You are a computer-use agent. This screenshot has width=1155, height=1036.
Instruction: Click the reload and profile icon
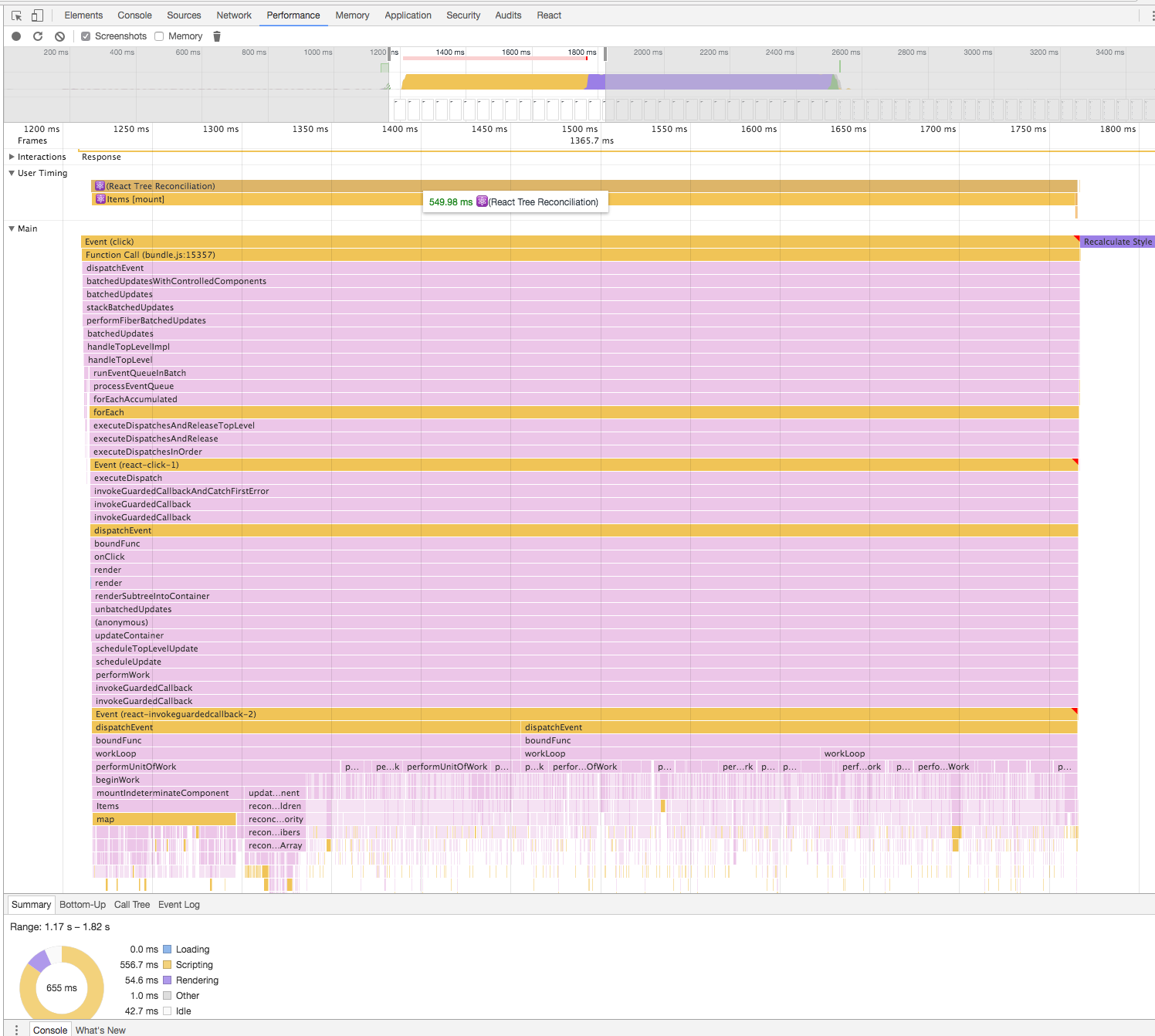[x=37, y=36]
